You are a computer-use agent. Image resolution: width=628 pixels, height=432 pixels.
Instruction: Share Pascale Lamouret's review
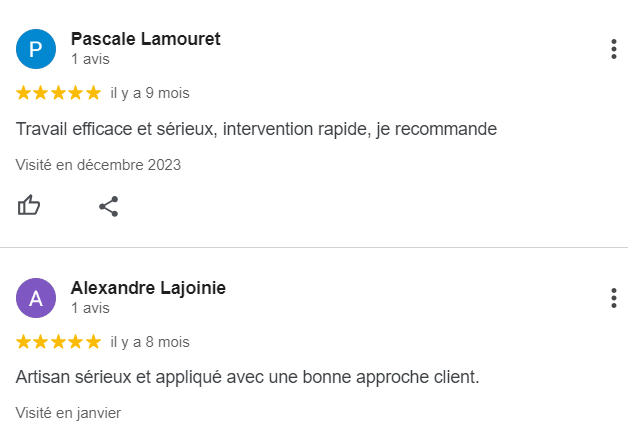coord(109,206)
